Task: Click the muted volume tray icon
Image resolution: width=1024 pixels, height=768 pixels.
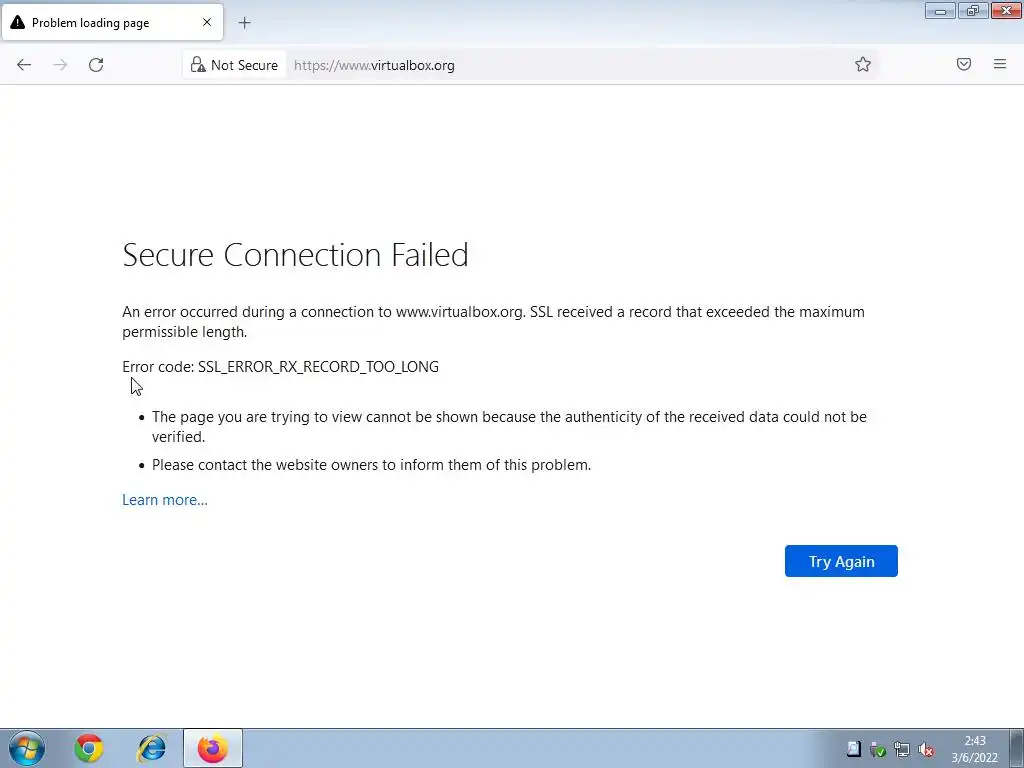Action: click(926, 749)
